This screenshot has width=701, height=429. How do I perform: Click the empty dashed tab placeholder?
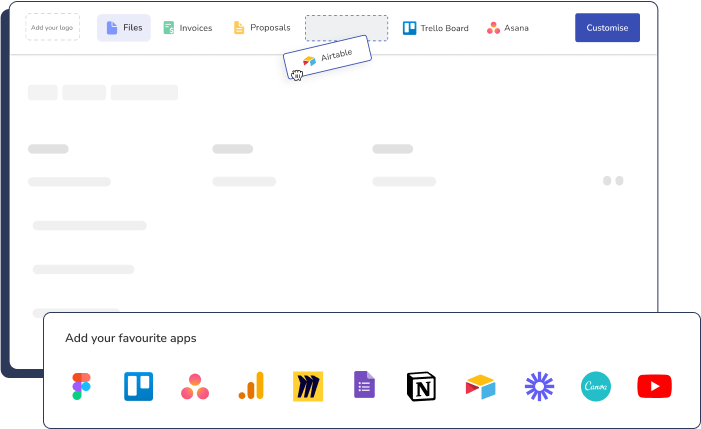(x=346, y=28)
